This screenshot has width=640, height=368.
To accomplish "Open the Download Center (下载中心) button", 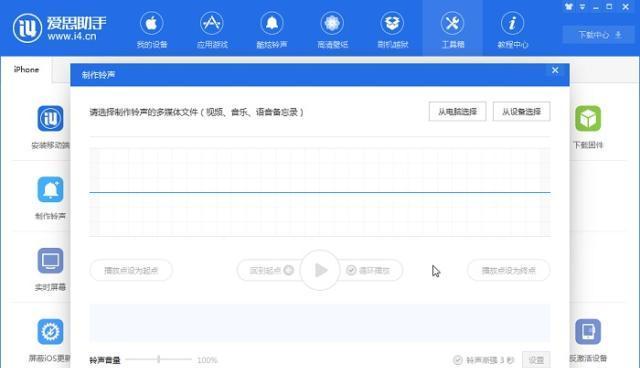I will (600, 35).
